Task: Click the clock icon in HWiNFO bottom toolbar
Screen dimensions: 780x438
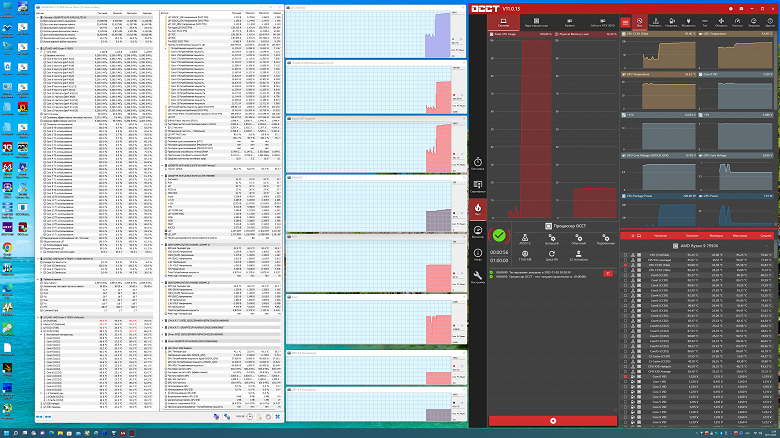Action: coord(250,417)
